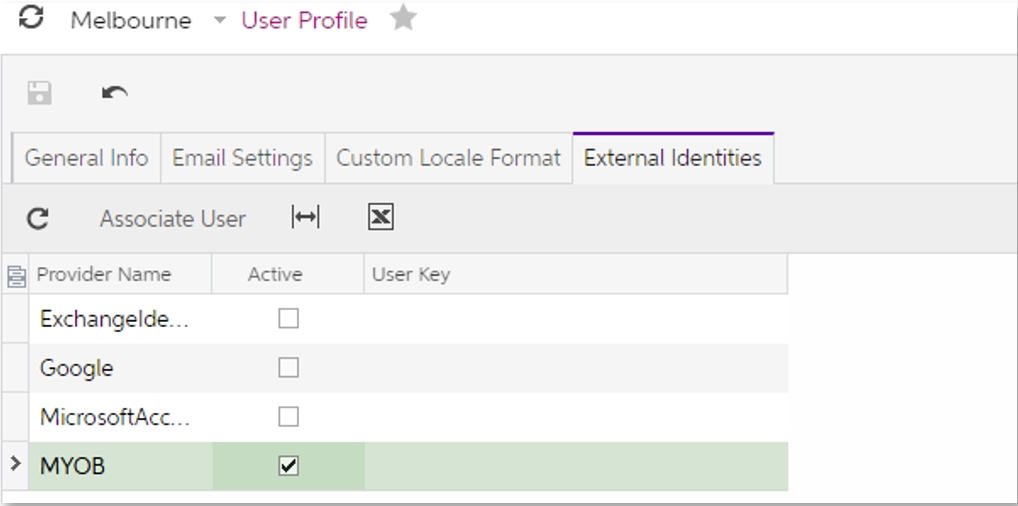This screenshot has height=506, width=1018.
Task: Click the fit-to-screen columns icon
Action: [x=305, y=218]
